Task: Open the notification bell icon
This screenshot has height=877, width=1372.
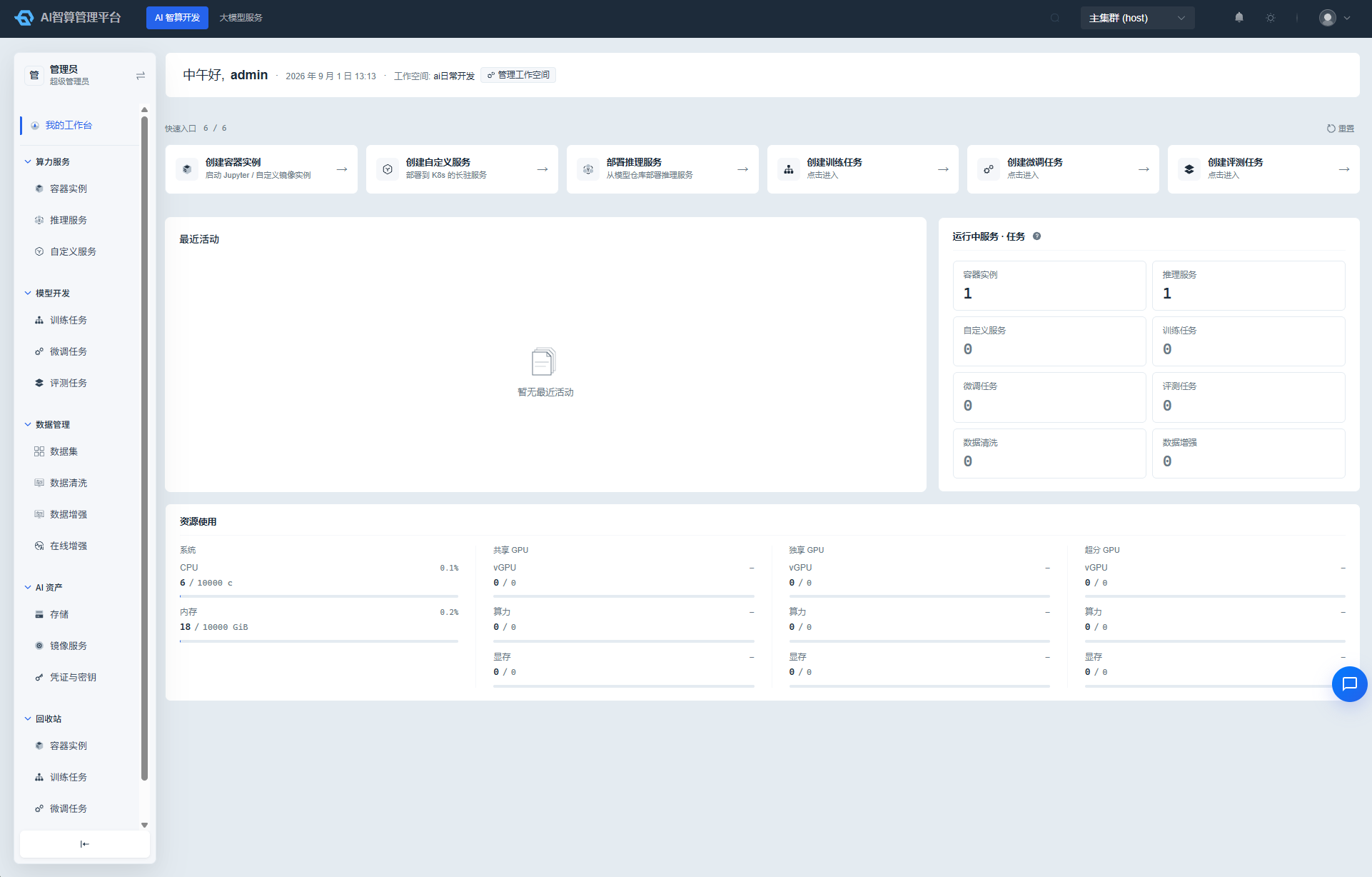Action: (1239, 18)
